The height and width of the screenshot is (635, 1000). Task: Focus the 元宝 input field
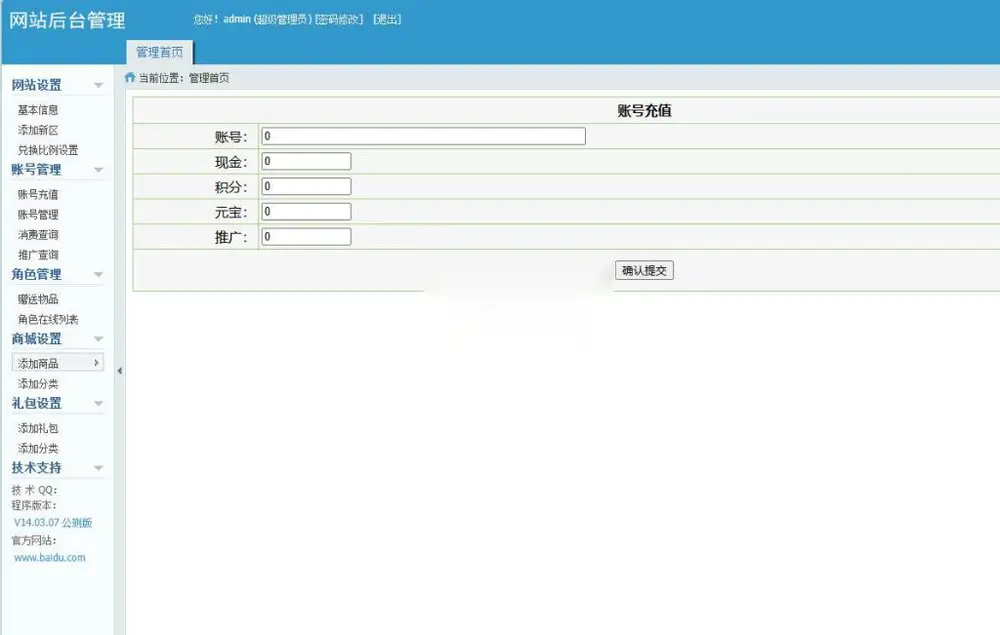coord(306,212)
